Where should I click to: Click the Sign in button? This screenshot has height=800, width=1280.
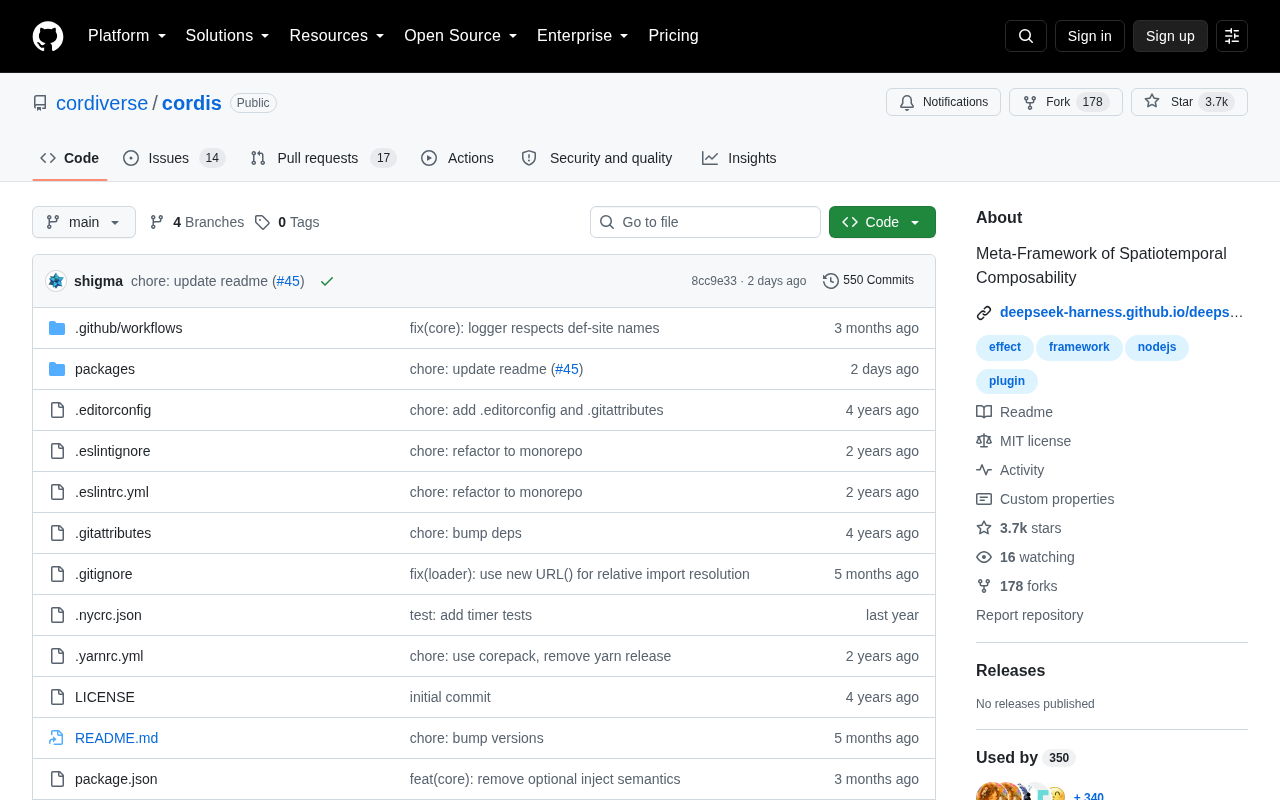pyautogui.click(x=1090, y=36)
